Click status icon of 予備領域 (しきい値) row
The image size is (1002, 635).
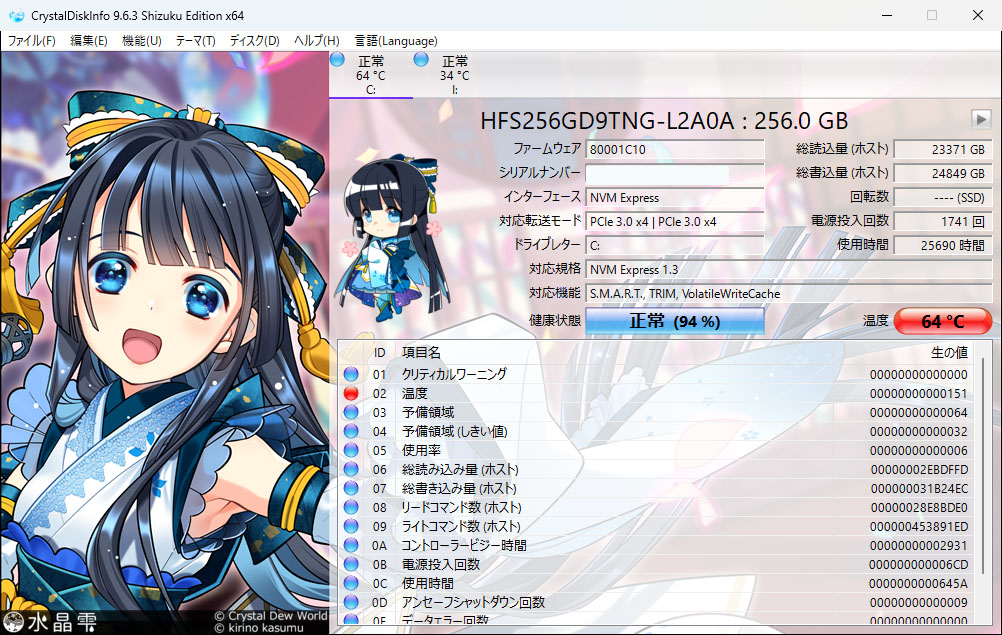pos(351,431)
